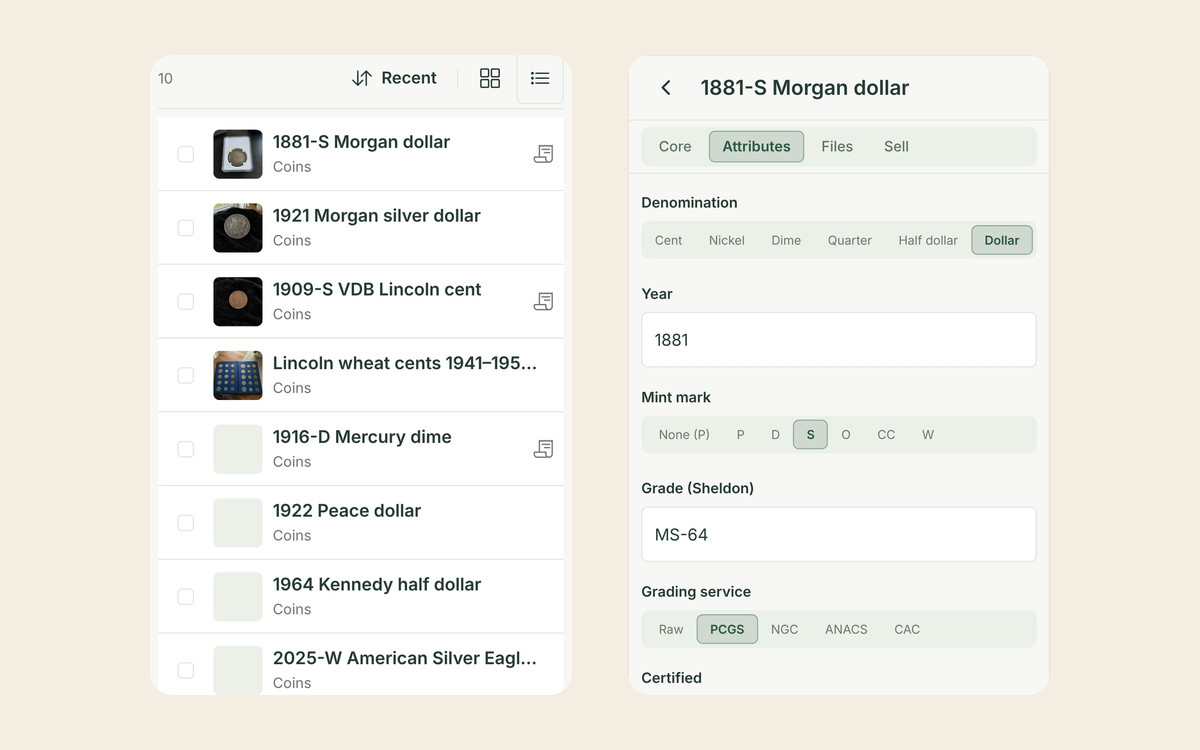This screenshot has height=750, width=1200.
Task: Select checkbox for 2025-W American Silver Eagle
Action: point(186,670)
